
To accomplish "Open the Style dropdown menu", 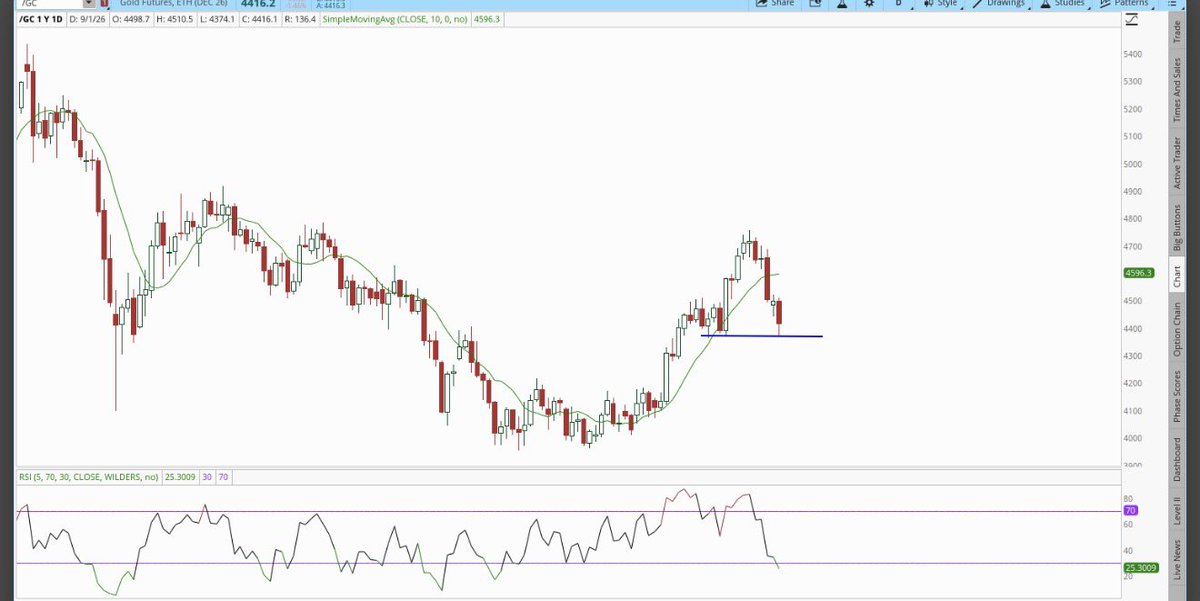I will pyautogui.click(x=943, y=3).
